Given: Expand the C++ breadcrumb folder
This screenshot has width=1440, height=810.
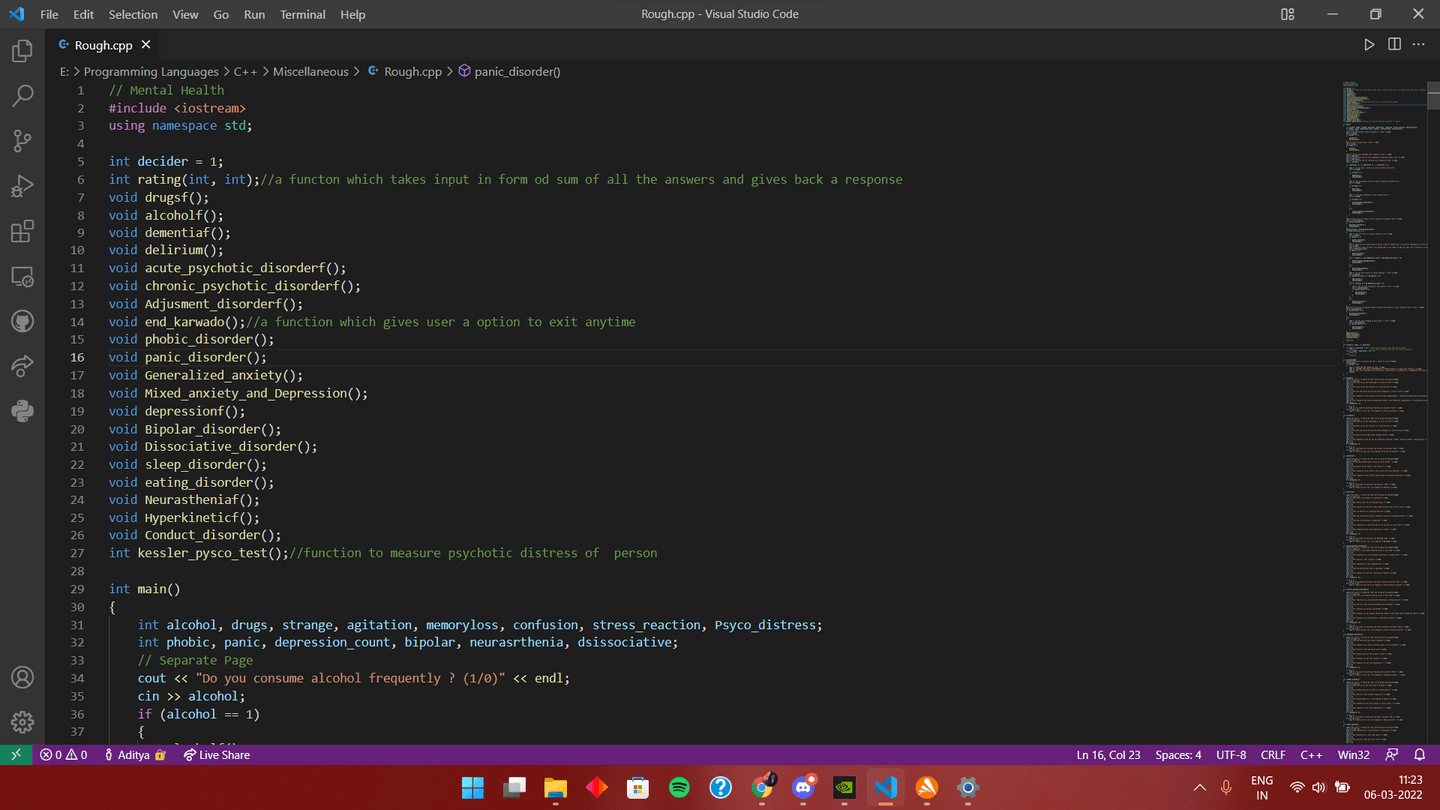Looking at the screenshot, I should click(x=245, y=72).
